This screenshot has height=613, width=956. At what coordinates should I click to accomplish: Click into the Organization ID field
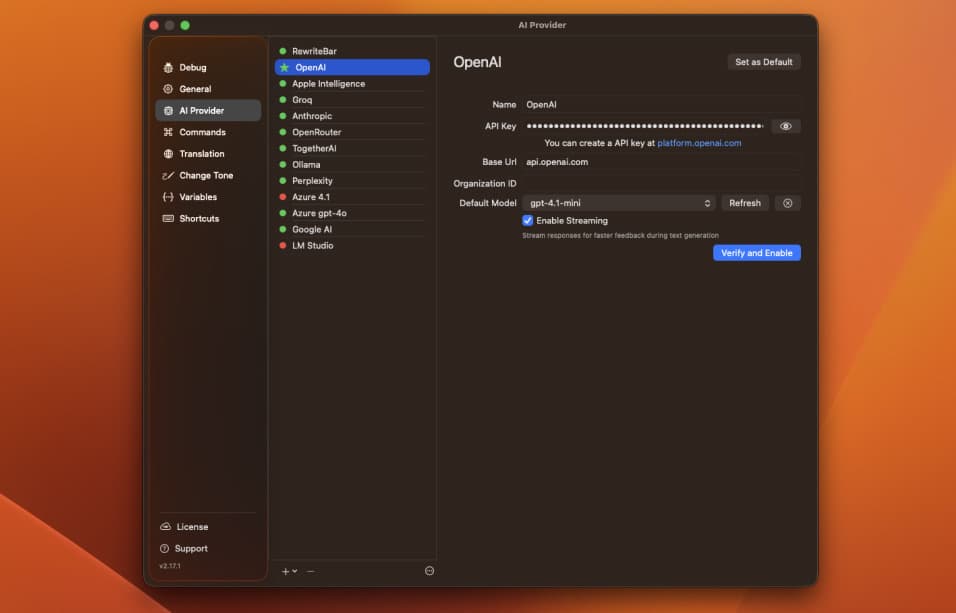coord(660,183)
